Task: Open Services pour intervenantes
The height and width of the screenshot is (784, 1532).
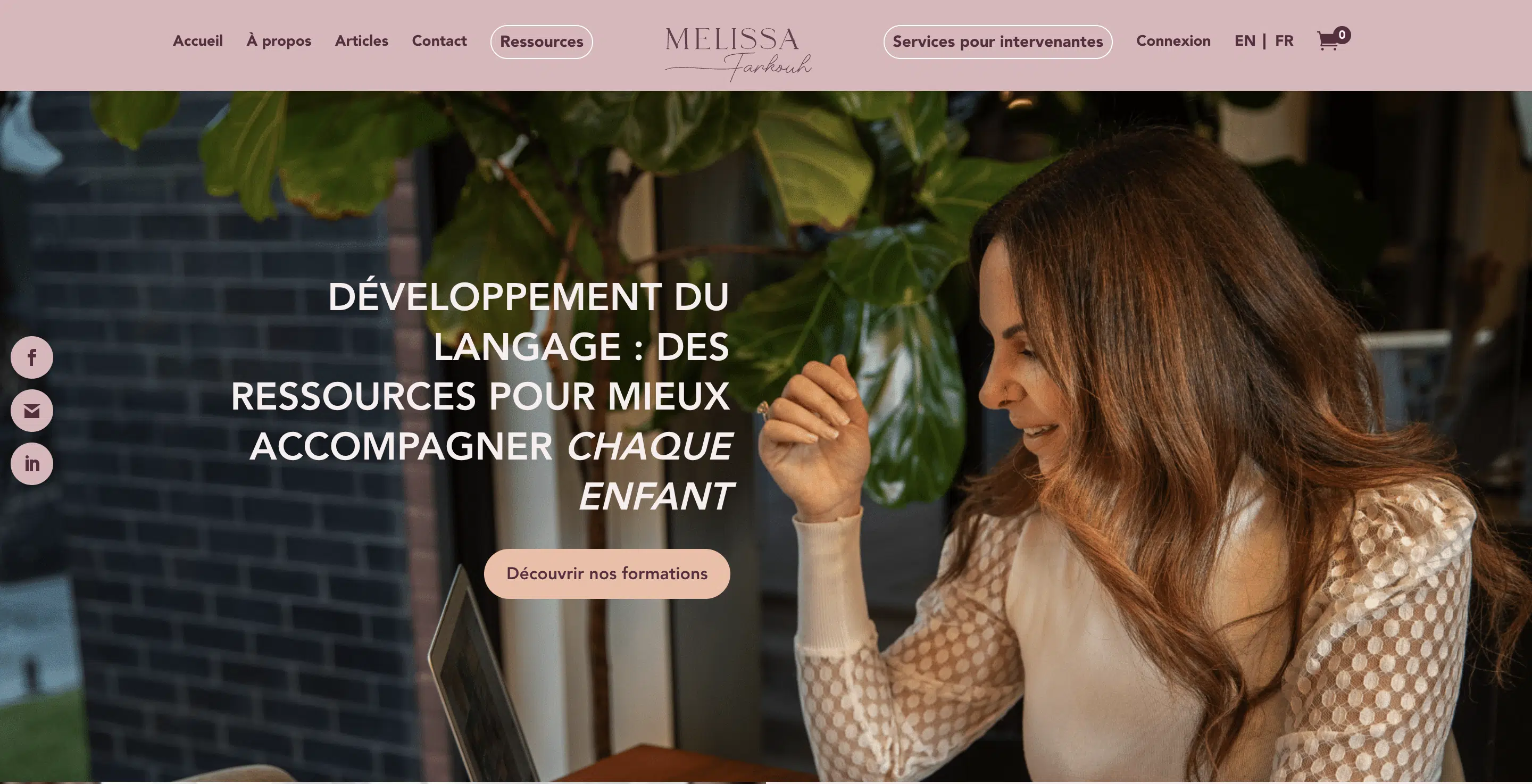Action: tap(997, 41)
